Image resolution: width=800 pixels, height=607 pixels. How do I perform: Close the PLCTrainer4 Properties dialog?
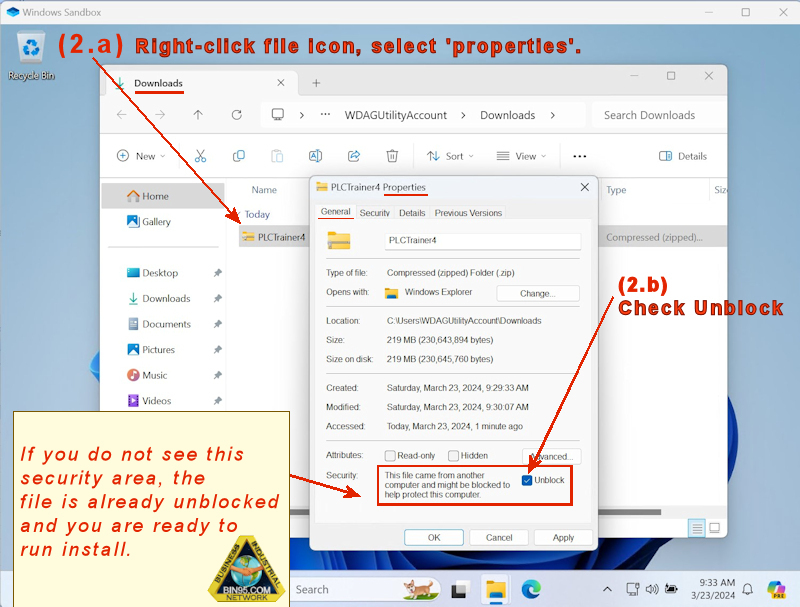coord(585,187)
